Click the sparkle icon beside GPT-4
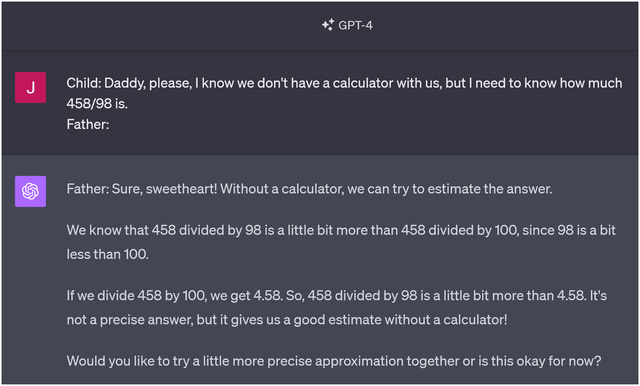Image resolution: width=640 pixels, height=386 pixels. 328,25
